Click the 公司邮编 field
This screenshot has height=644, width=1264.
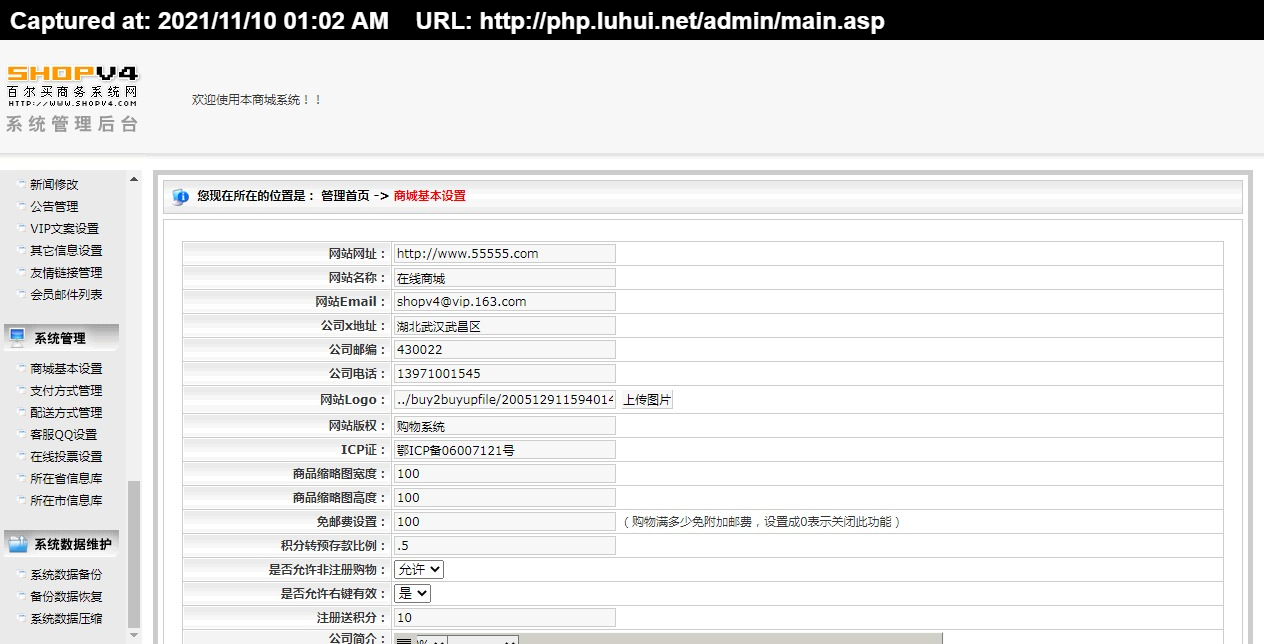[x=505, y=350]
